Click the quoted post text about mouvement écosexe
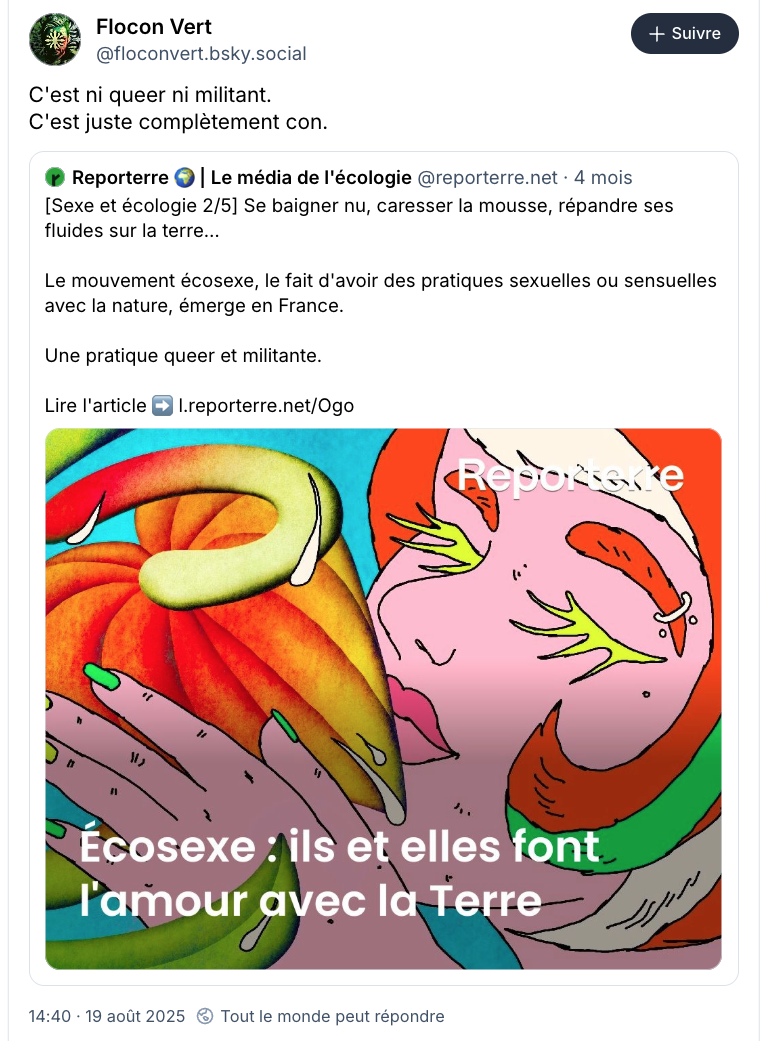Image resolution: width=766 pixels, height=1041 pixels. point(380,293)
